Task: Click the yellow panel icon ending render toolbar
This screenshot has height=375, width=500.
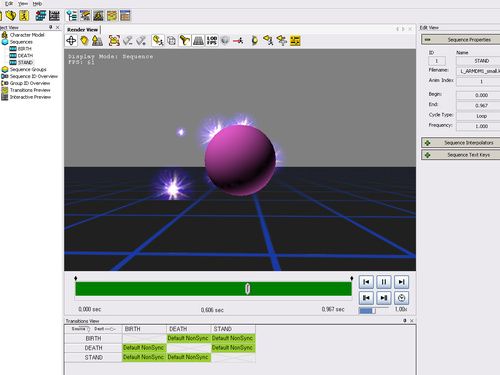Action: point(295,41)
